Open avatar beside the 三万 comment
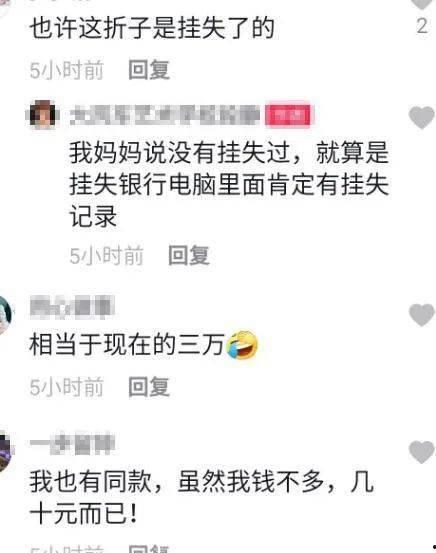Viewport: 436px width, 553px height. [x=5, y=315]
